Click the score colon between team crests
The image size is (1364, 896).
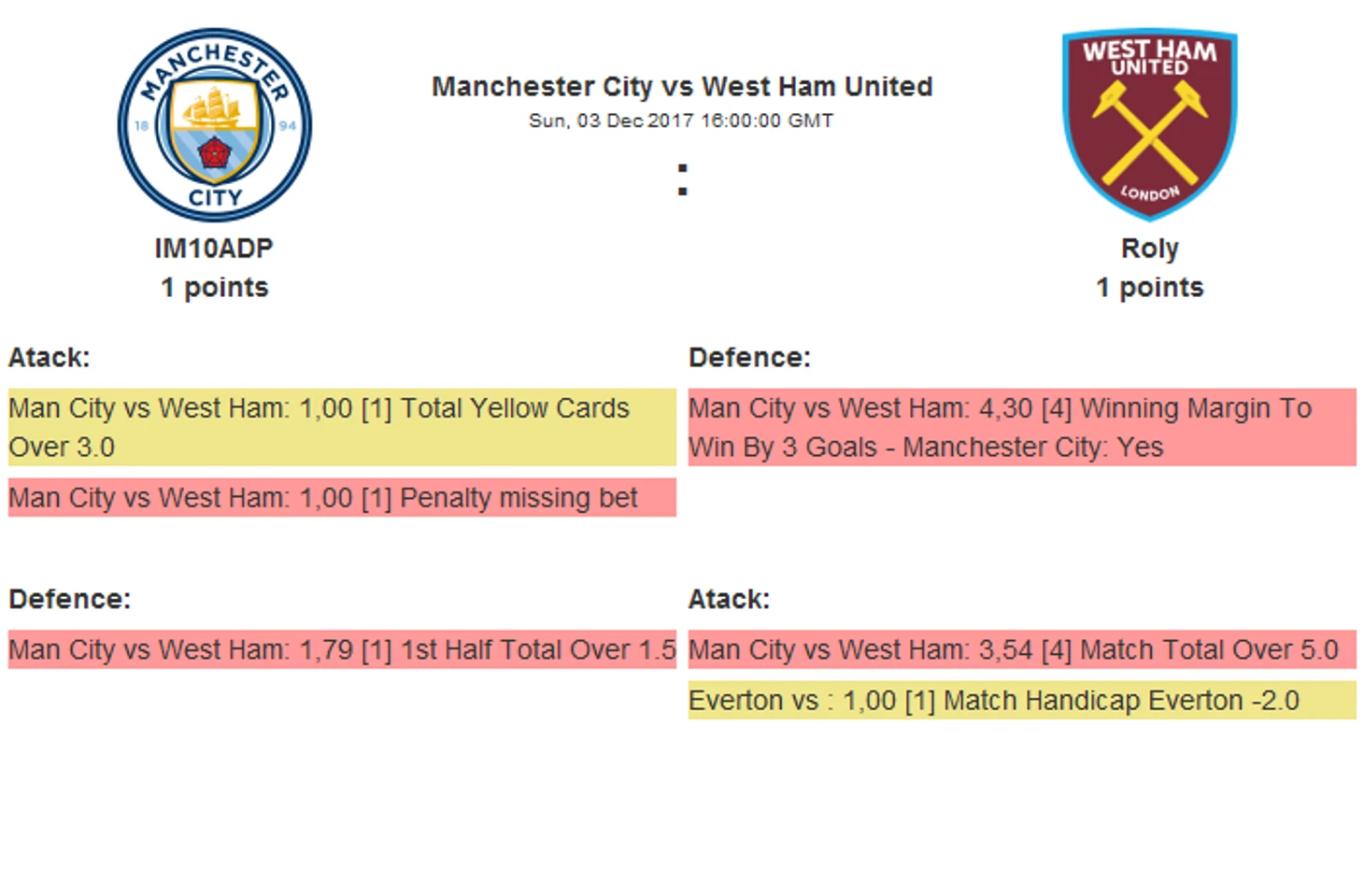(x=683, y=179)
